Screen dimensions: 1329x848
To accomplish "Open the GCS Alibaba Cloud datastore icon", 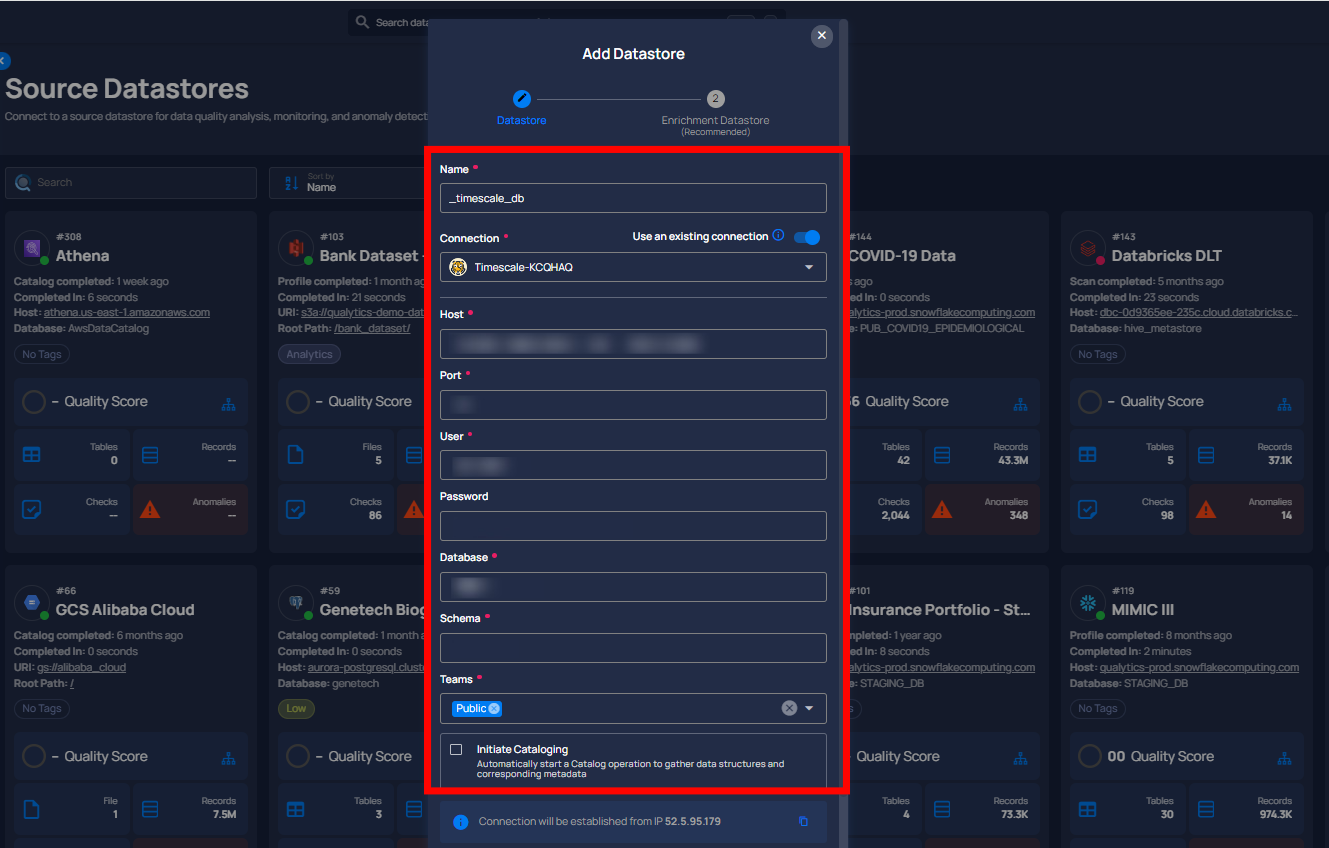I will (32, 602).
